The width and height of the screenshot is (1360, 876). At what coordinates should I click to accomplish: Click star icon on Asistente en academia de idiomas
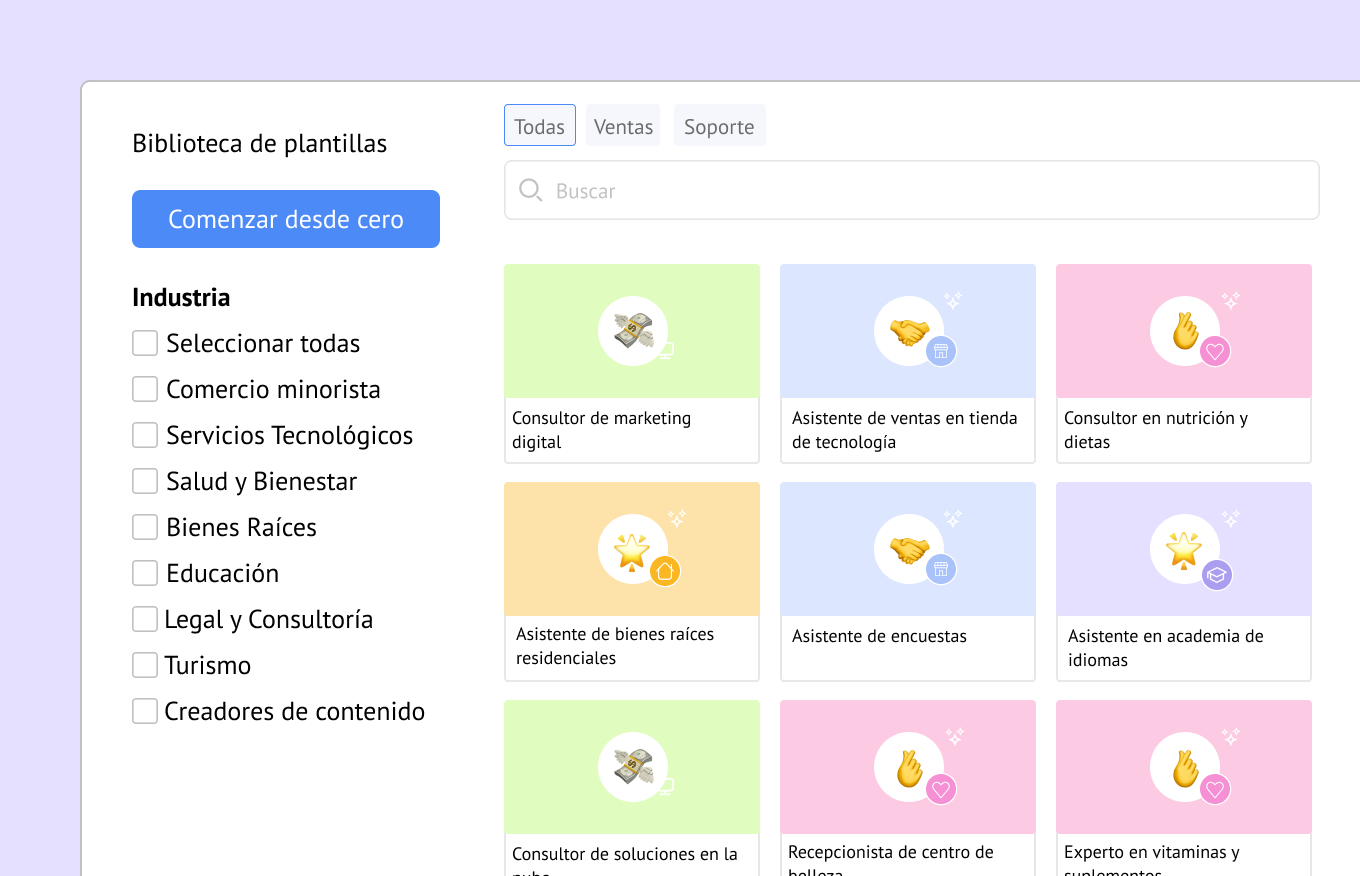[x=1185, y=549]
